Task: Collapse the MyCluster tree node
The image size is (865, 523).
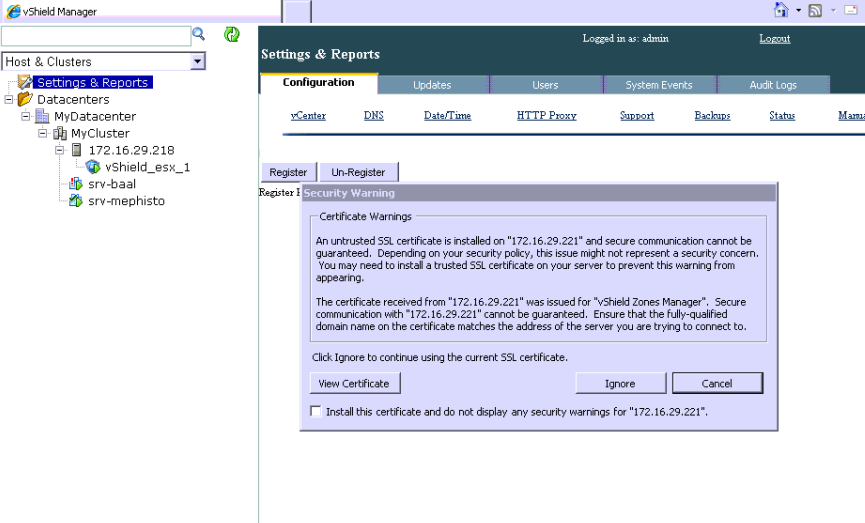Action: coord(43,134)
